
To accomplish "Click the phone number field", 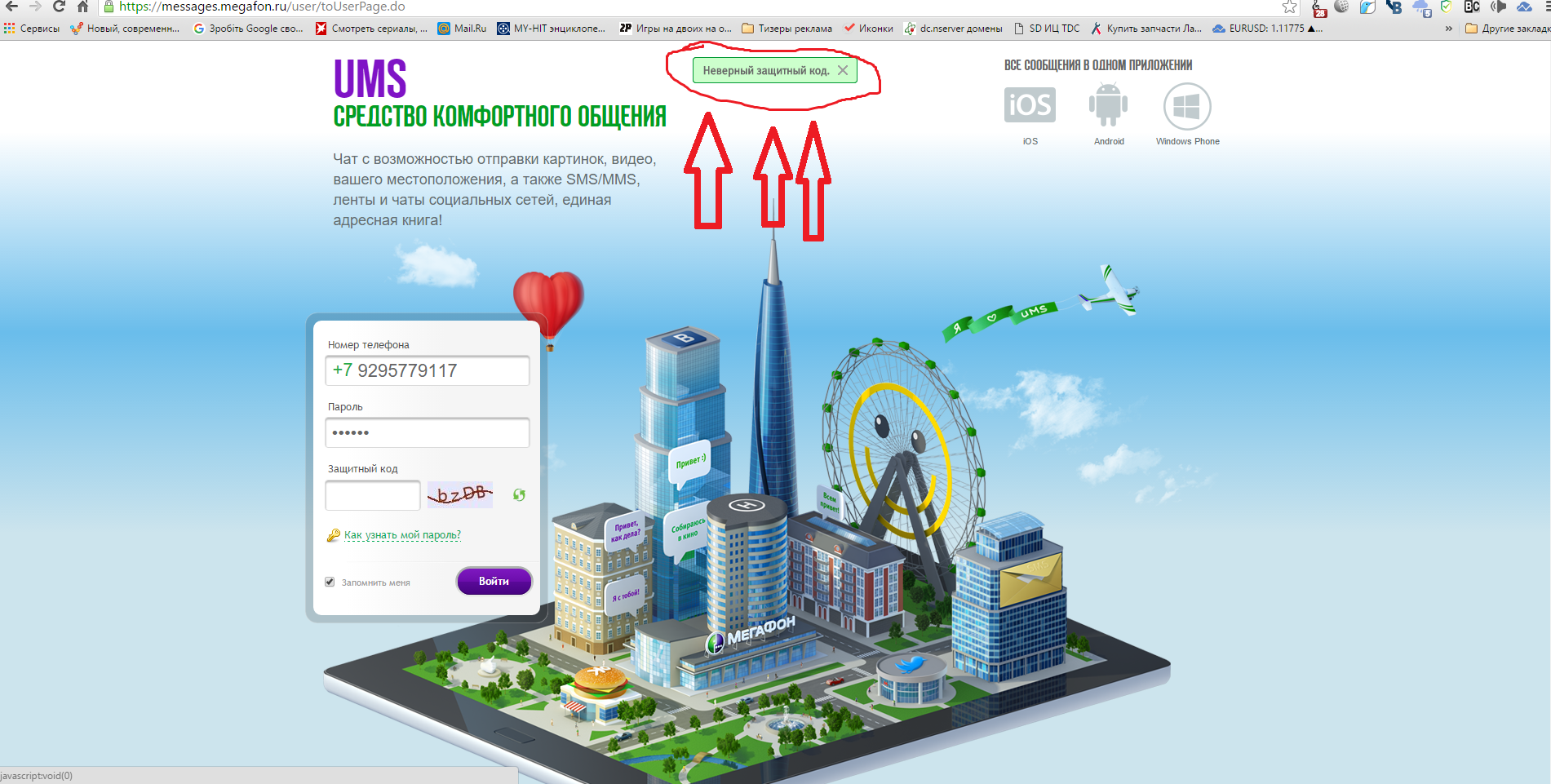I will (x=428, y=370).
